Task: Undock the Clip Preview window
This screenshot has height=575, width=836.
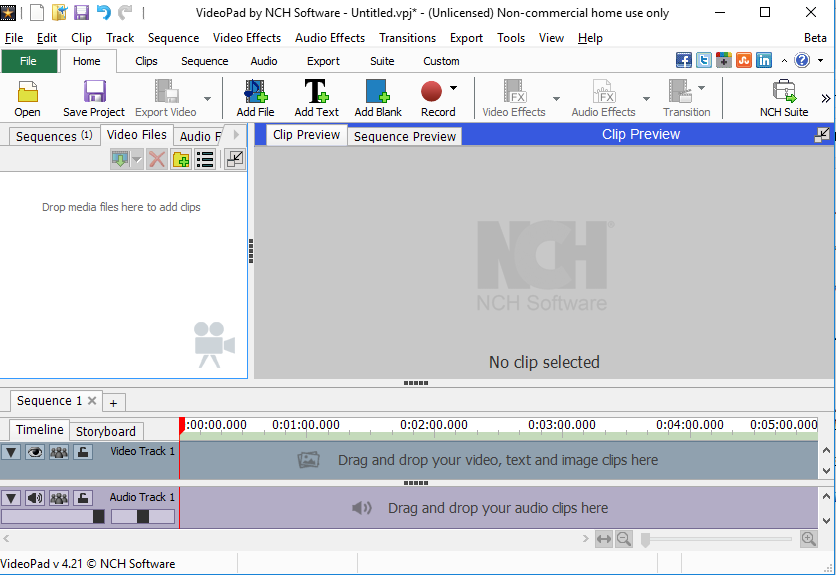Action: click(822, 135)
